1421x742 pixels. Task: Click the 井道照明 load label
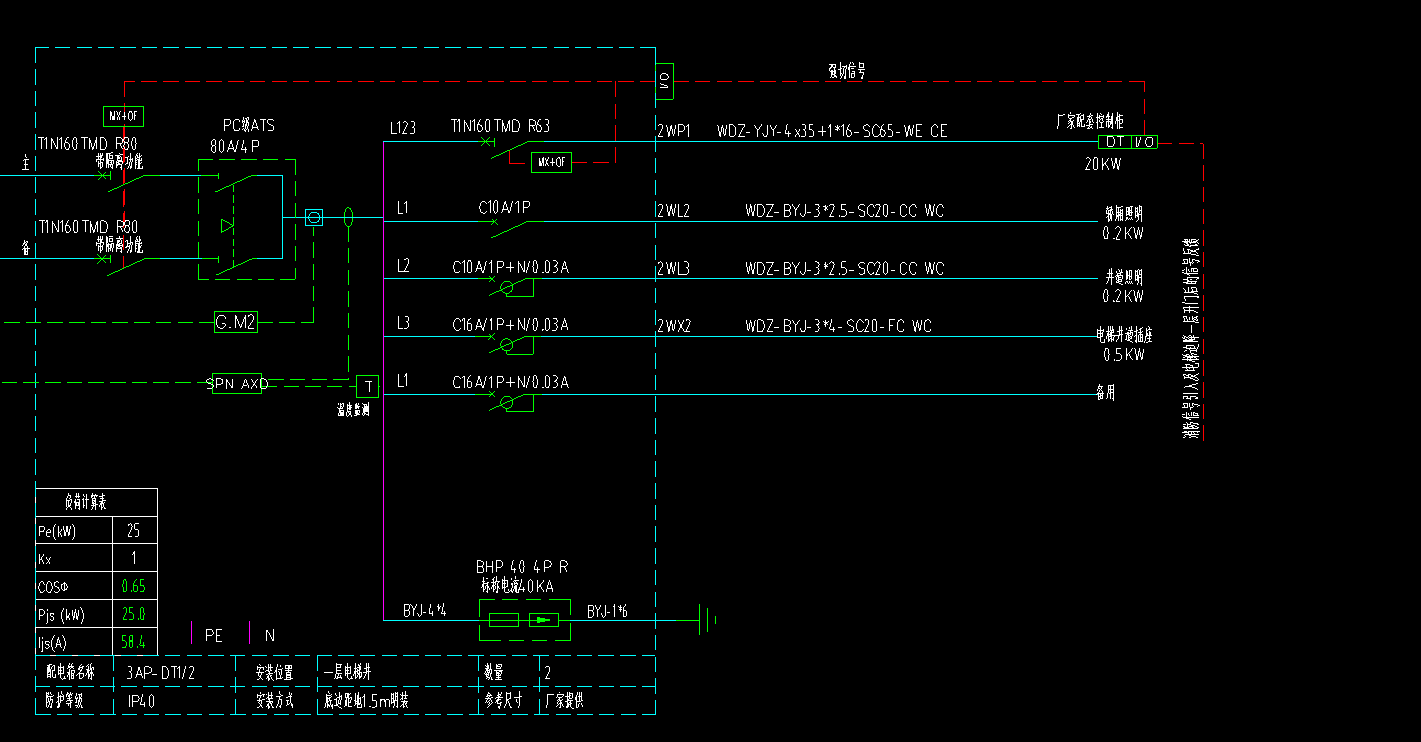tap(1124, 277)
